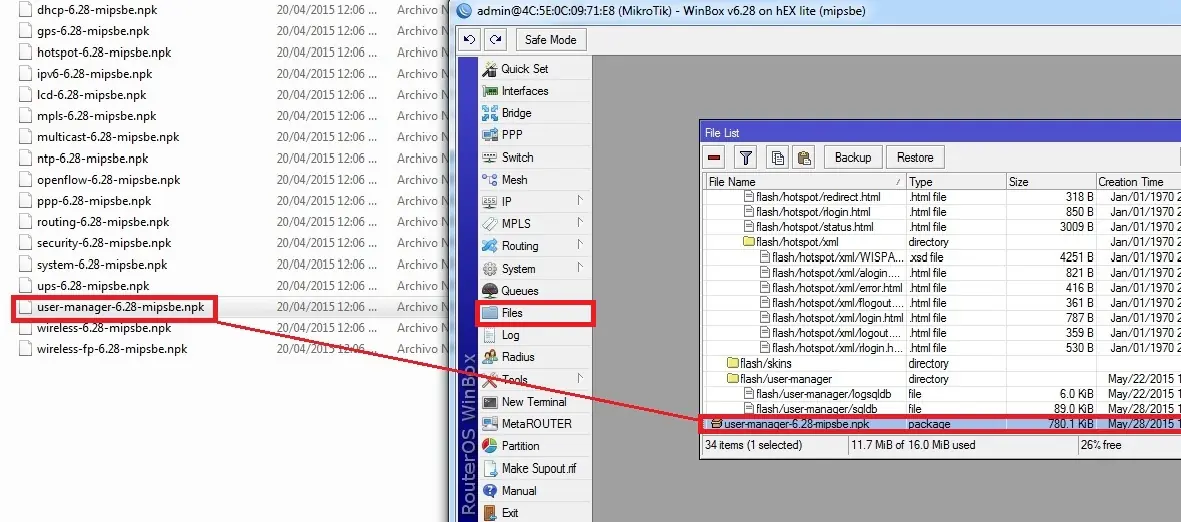Select wireless-6.28-mipsbe.npk in Explorer
The width and height of the screenshot is (1181, 522).
[104, 328]
